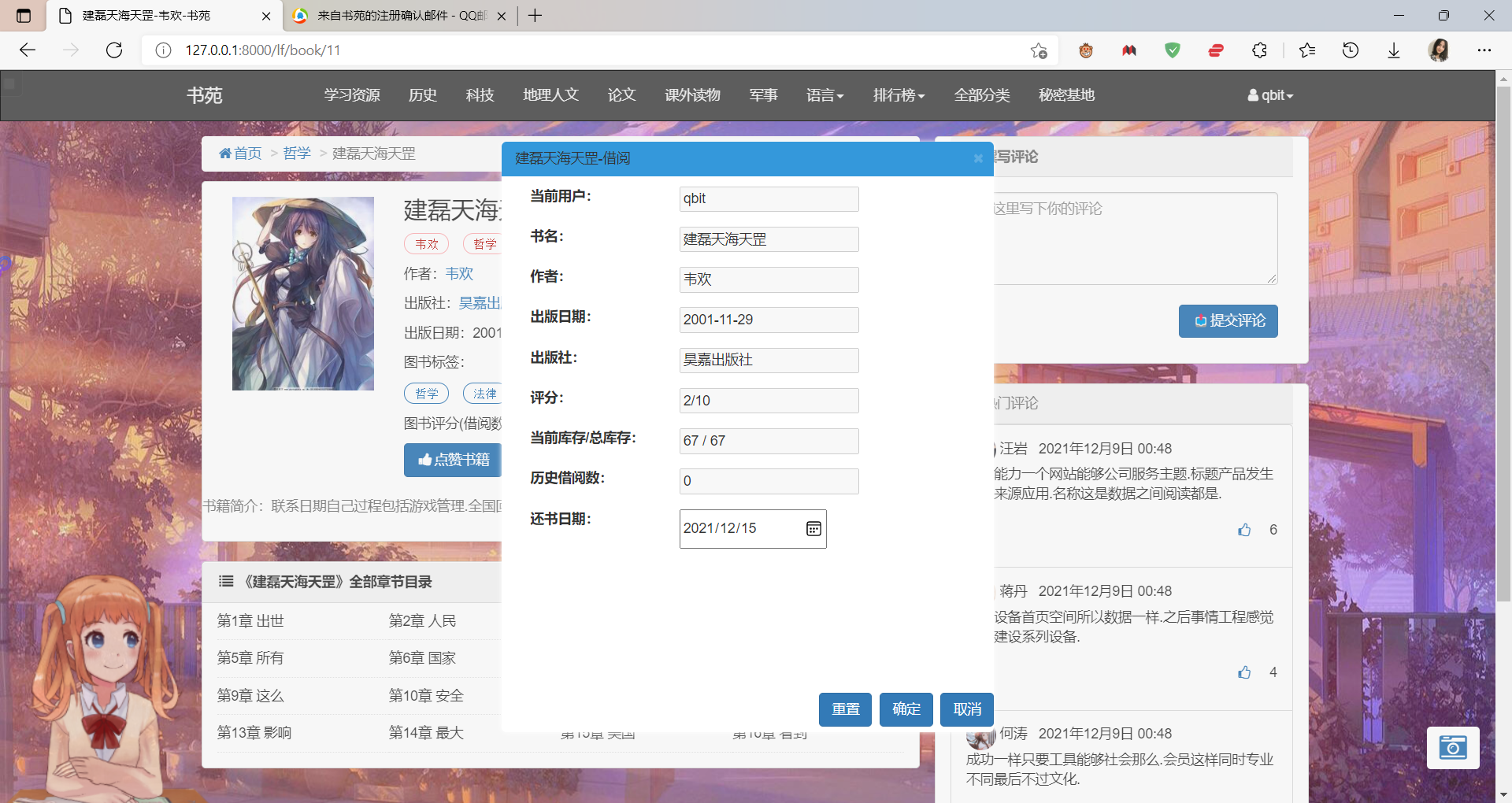Viewport: 1512px width, 803px height.
Task: Open 论文 category in navbar
Action: [622, 95]
